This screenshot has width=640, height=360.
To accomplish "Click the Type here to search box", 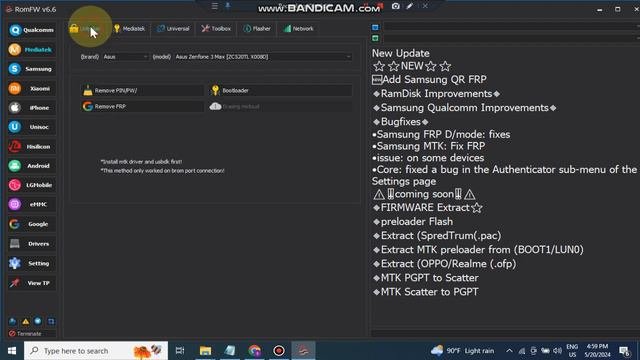I will tap(96, 351).
